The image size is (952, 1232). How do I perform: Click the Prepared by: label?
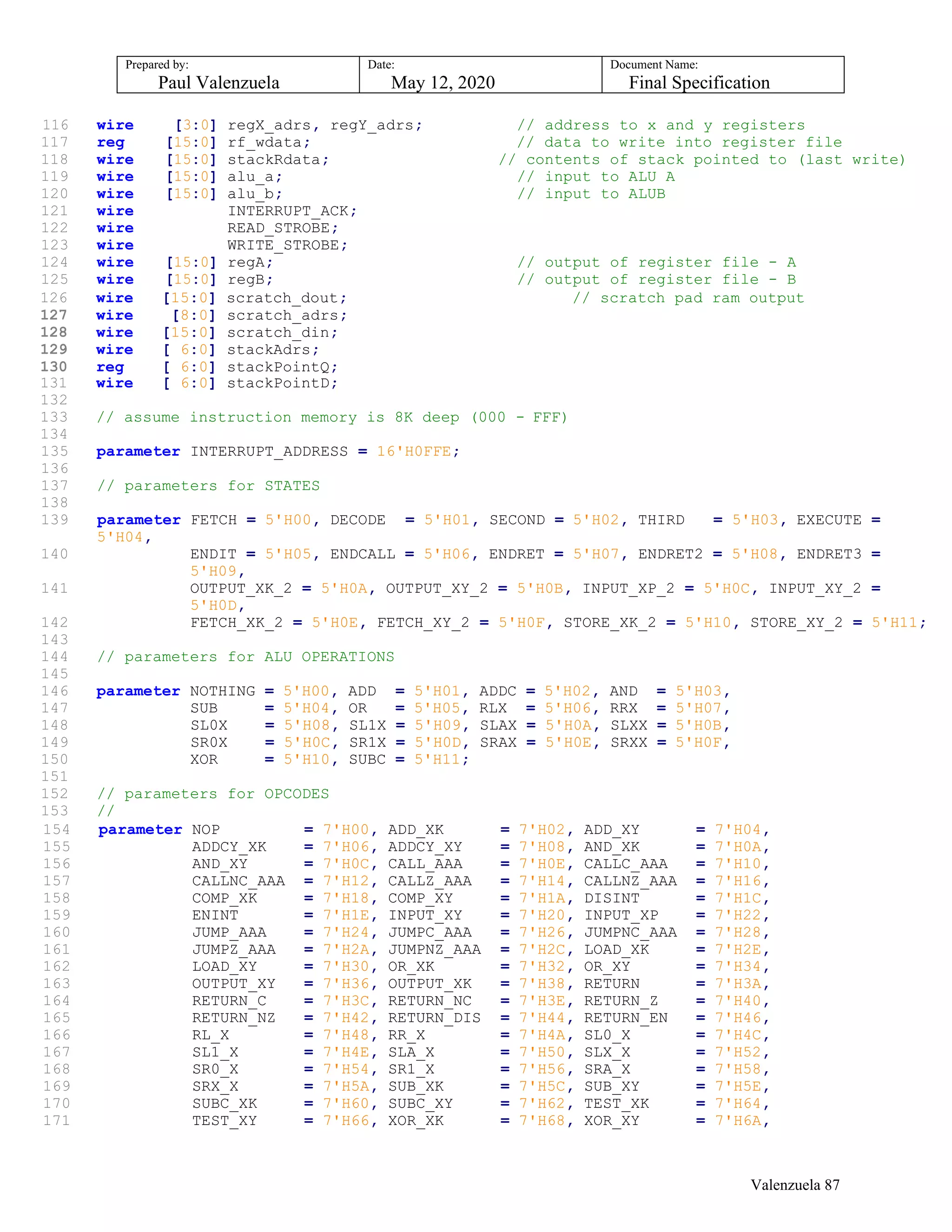(x=157, y=64)
